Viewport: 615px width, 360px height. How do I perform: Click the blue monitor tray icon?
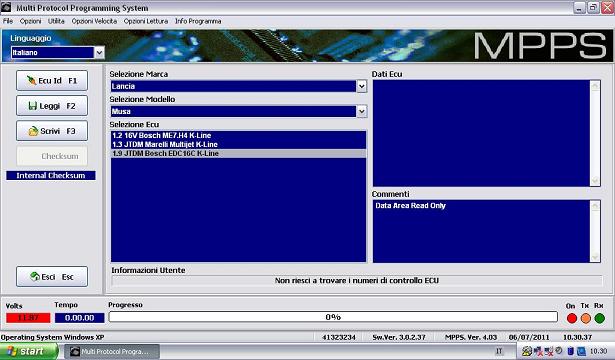tap(581, 351)
